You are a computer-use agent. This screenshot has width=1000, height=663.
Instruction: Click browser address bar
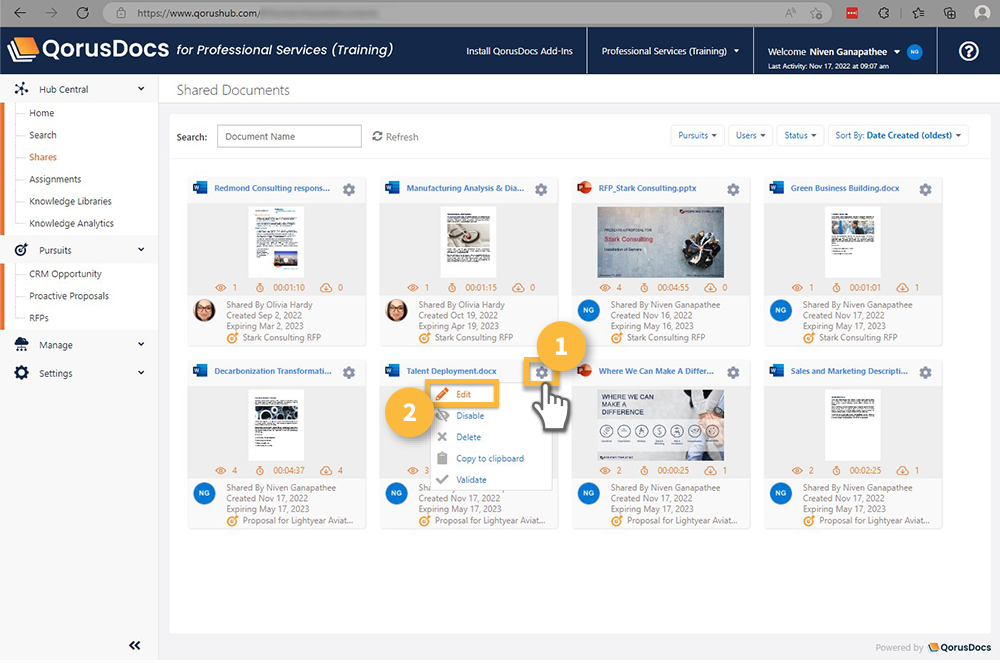[446, 13]
